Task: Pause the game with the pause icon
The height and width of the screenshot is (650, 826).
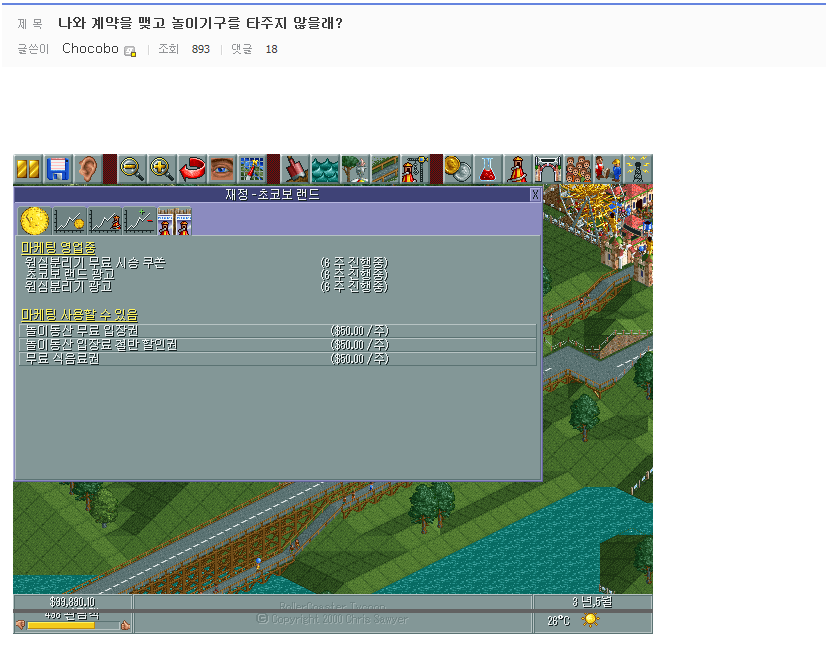Action: pos(28,169)
